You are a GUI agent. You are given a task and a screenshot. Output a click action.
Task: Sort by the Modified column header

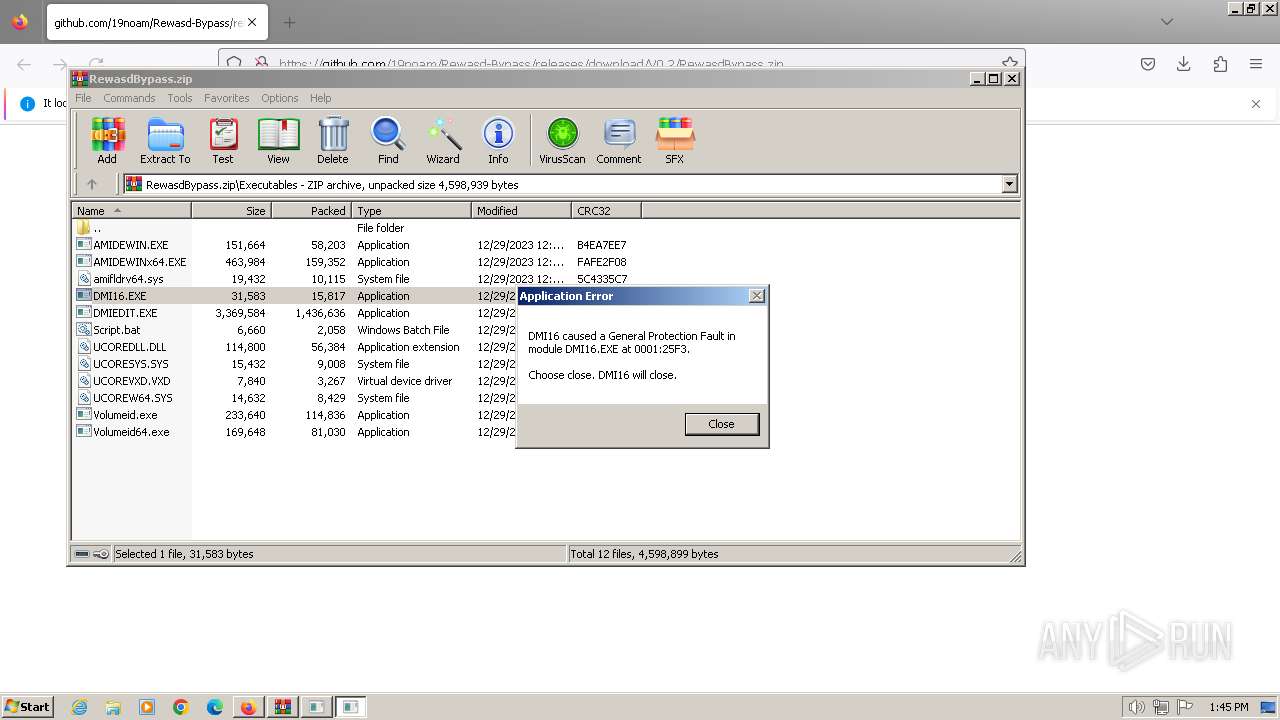click(521, 211)
